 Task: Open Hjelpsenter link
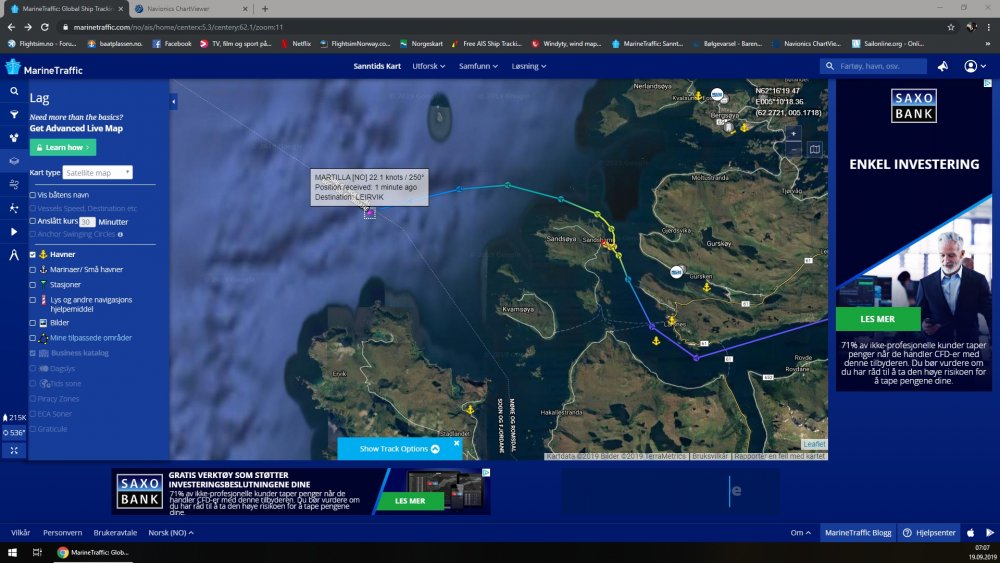(x=930, y=533)
